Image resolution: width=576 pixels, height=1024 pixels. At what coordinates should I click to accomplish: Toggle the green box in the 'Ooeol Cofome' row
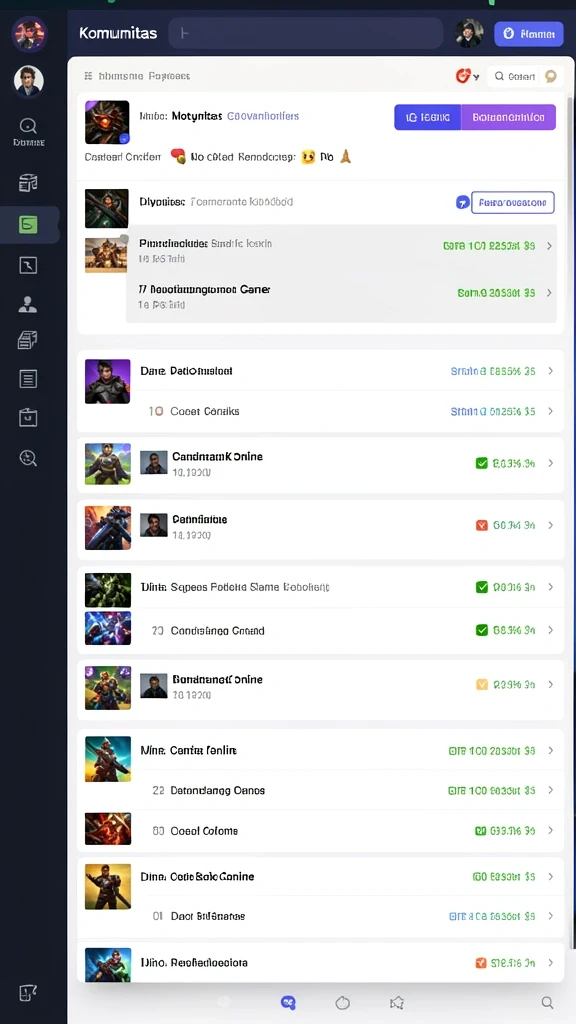point(480,831)
